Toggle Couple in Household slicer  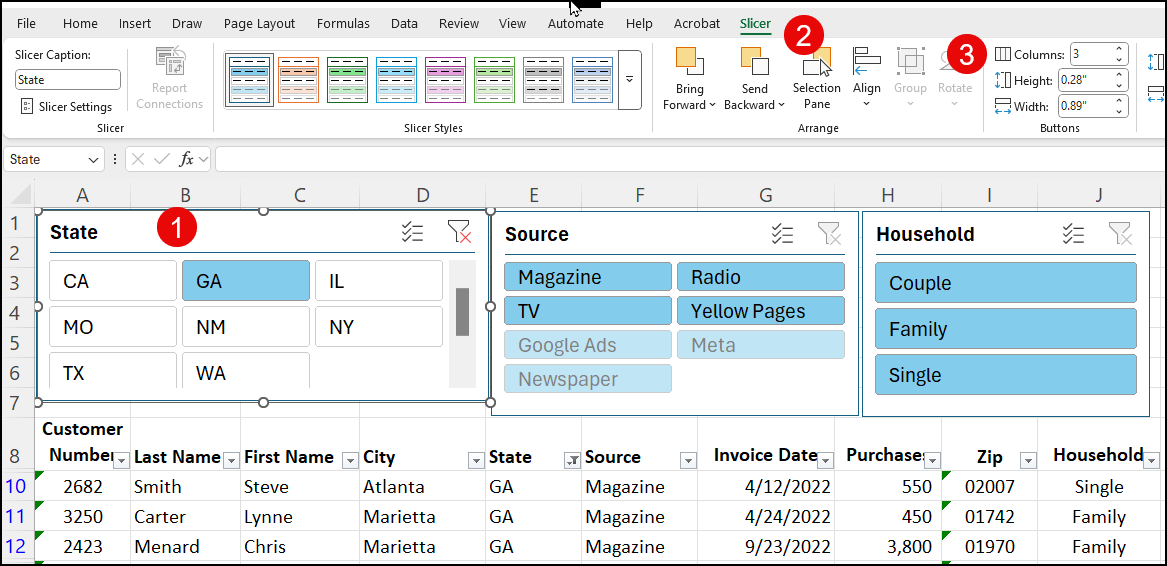click(x=1005, y=283)
